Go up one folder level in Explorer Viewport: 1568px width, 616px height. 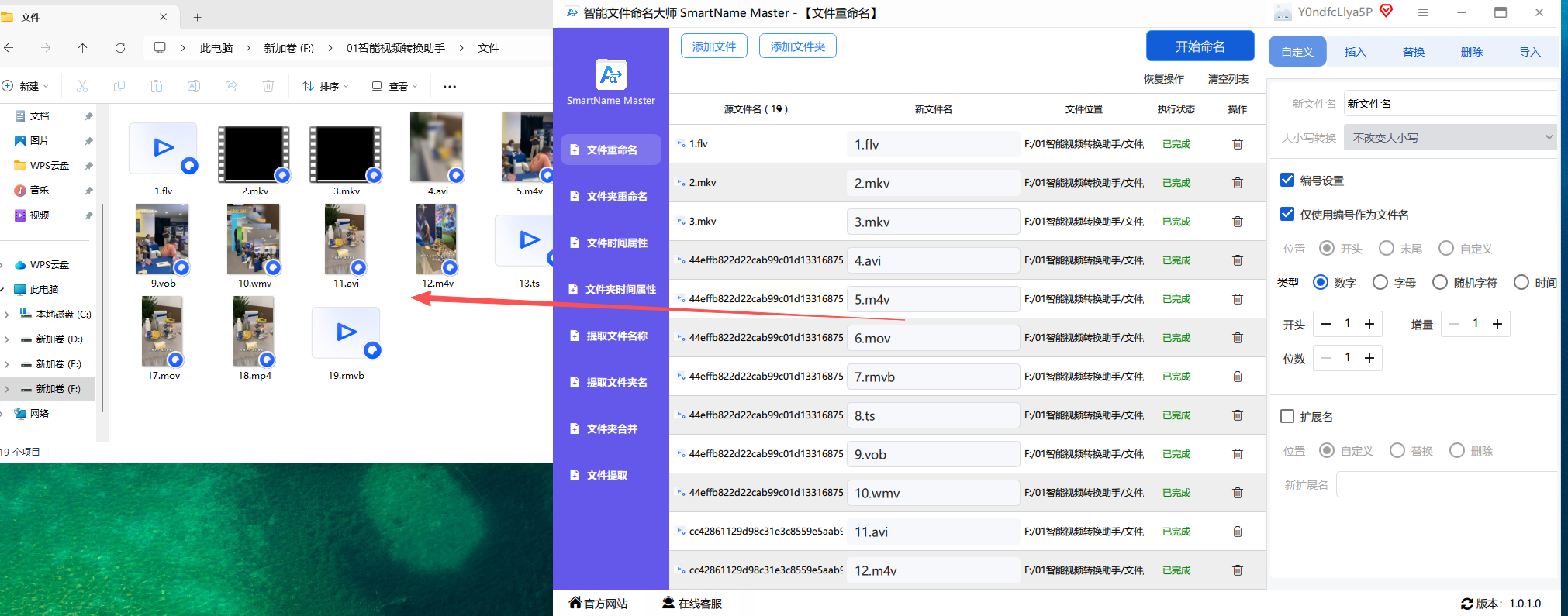[x=83, y=48]
